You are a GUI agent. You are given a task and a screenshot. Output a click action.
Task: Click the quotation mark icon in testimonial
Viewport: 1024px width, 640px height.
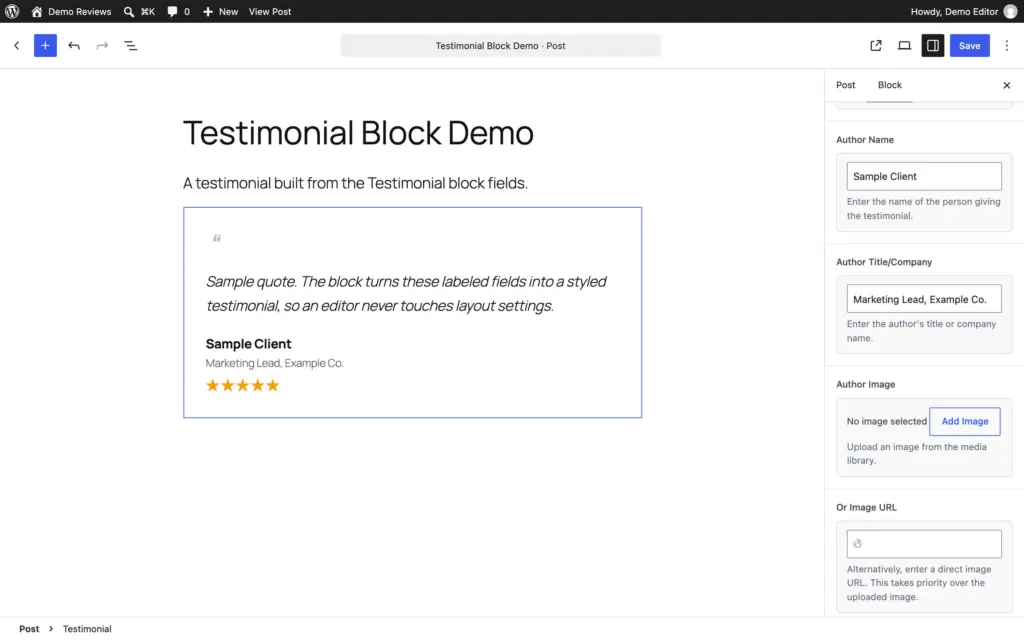pos(217,238)
